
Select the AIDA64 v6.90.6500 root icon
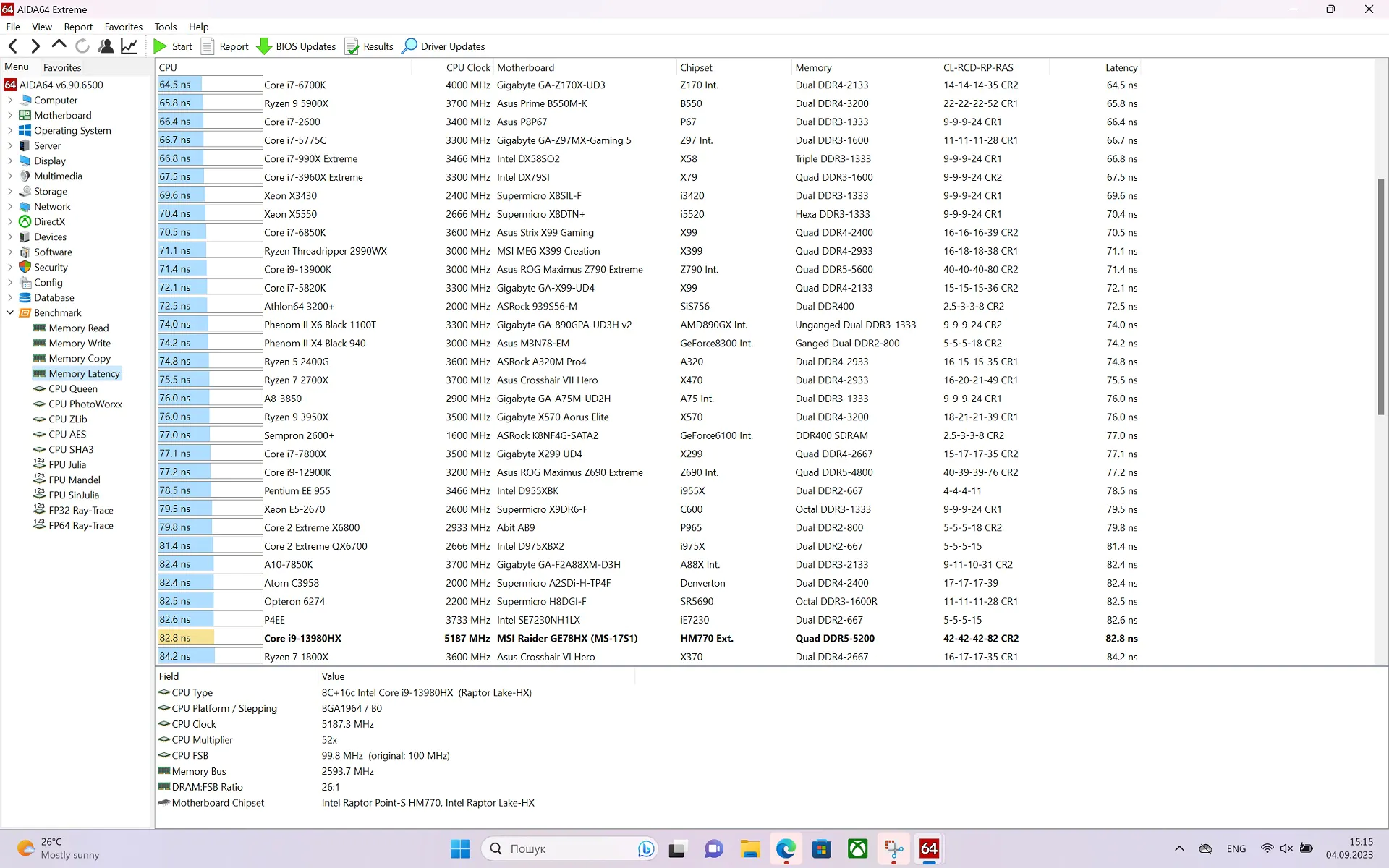pos(10,85)
